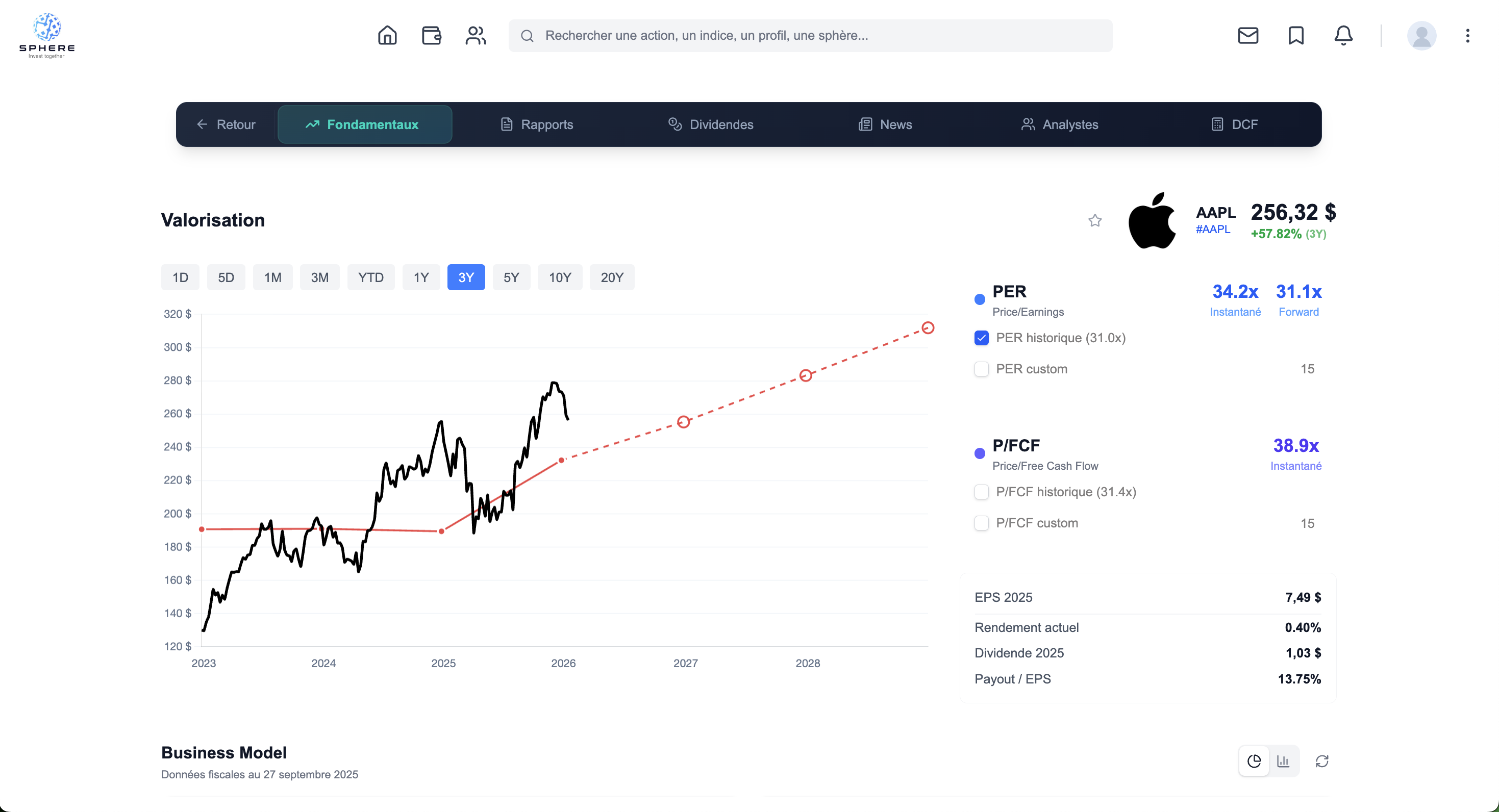Open the bookmarks icon

coord(1296,36)
